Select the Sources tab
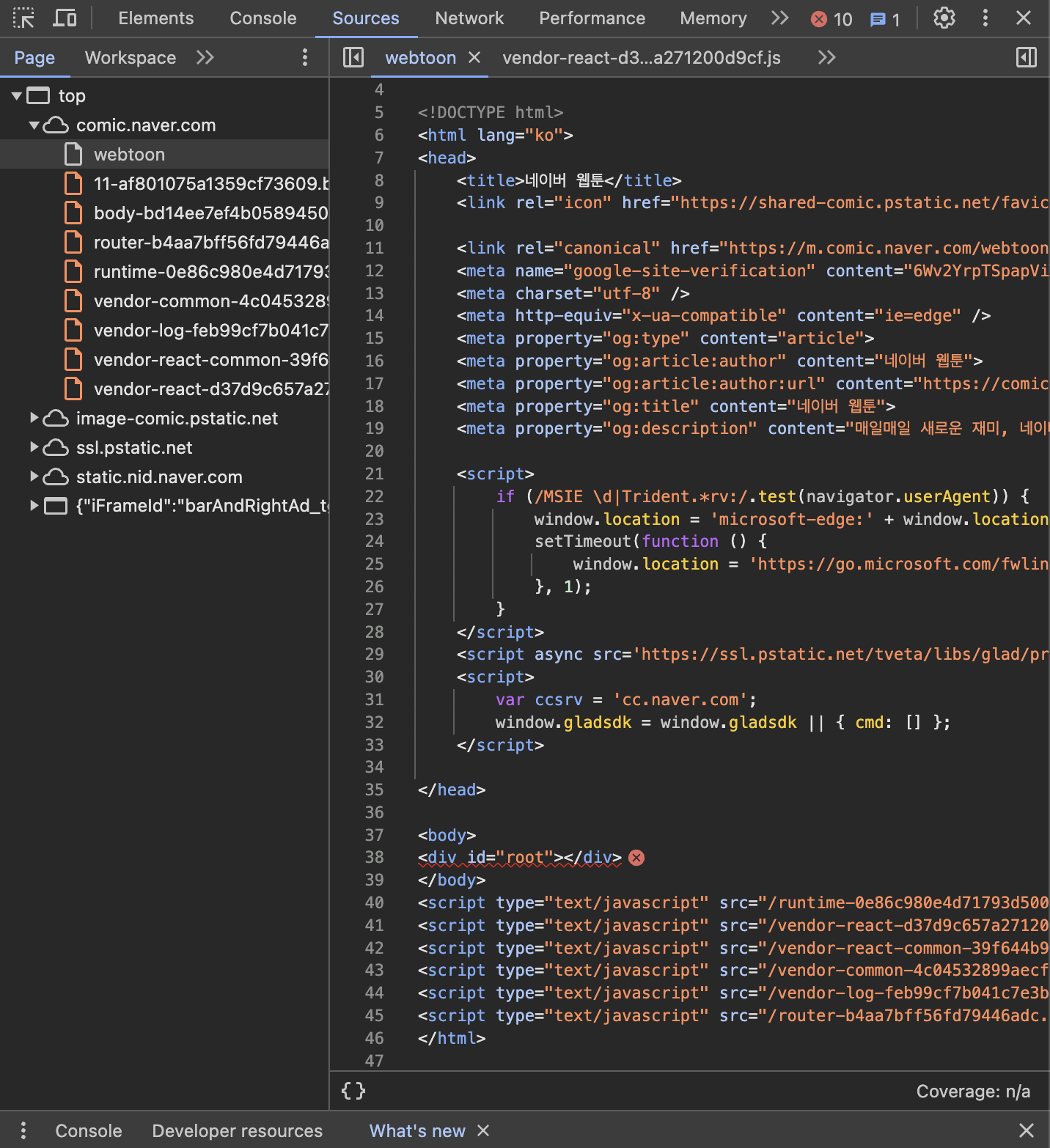This screenshot has width=1050, height=1148. (366, 18)
